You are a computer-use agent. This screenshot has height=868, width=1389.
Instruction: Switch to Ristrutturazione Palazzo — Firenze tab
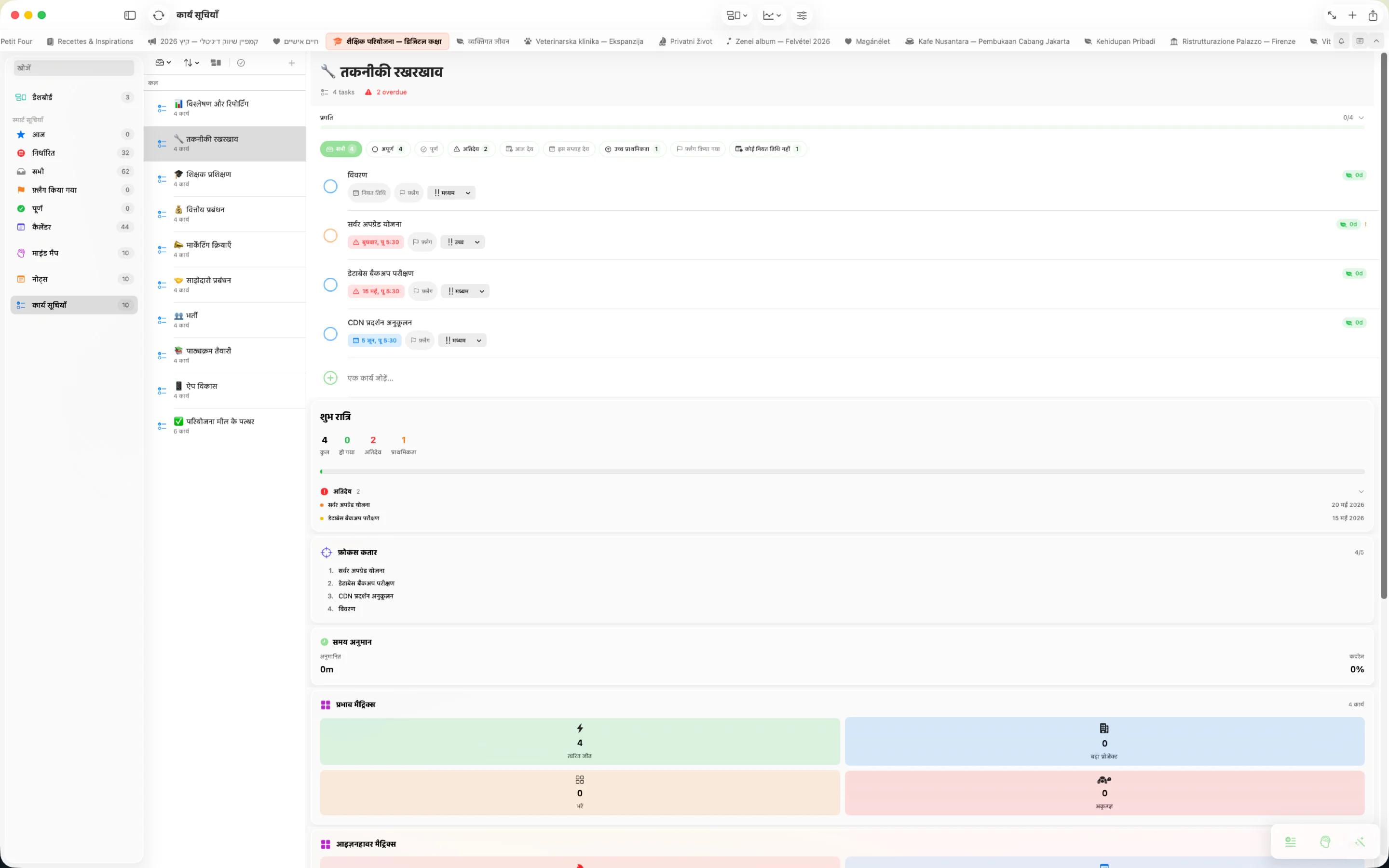point(1232,41)
